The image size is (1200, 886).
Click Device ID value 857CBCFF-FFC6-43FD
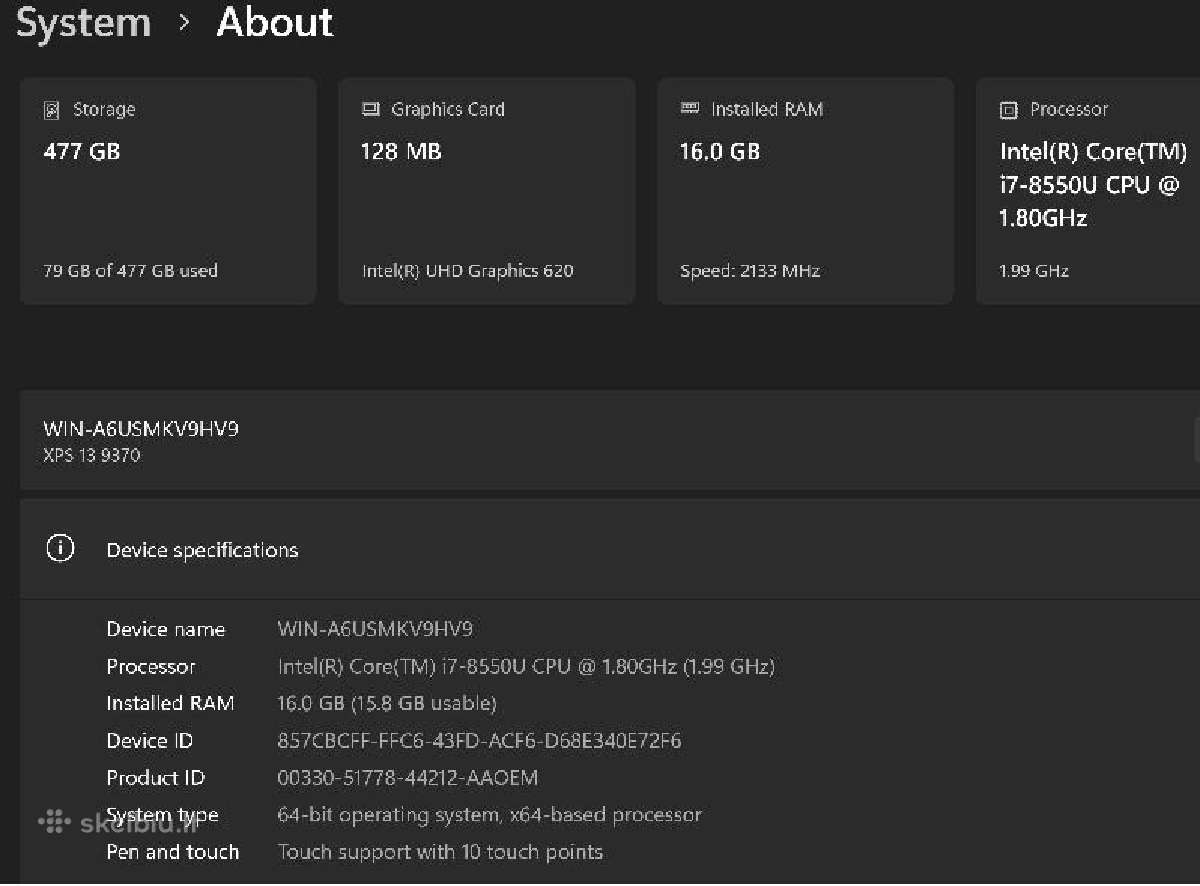[479, 741]
